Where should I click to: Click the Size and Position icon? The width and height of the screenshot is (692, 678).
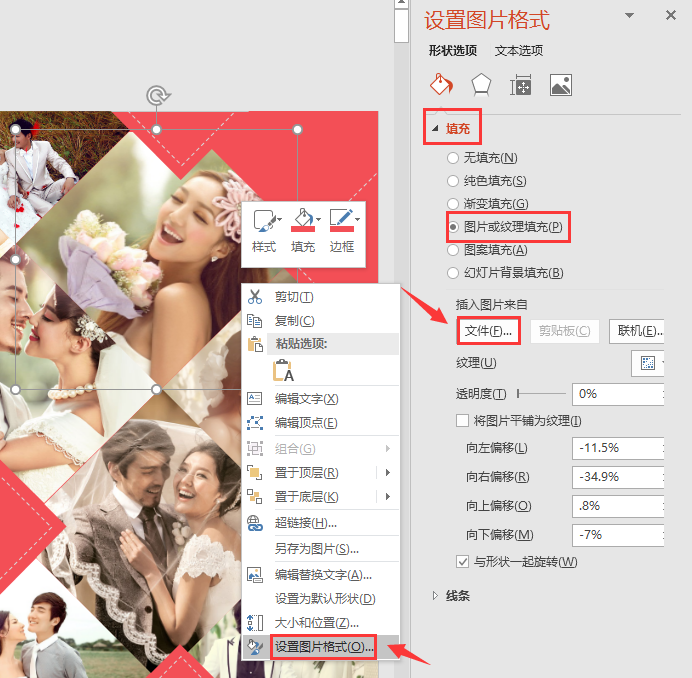pyautogui.click(x=255, y=622)
